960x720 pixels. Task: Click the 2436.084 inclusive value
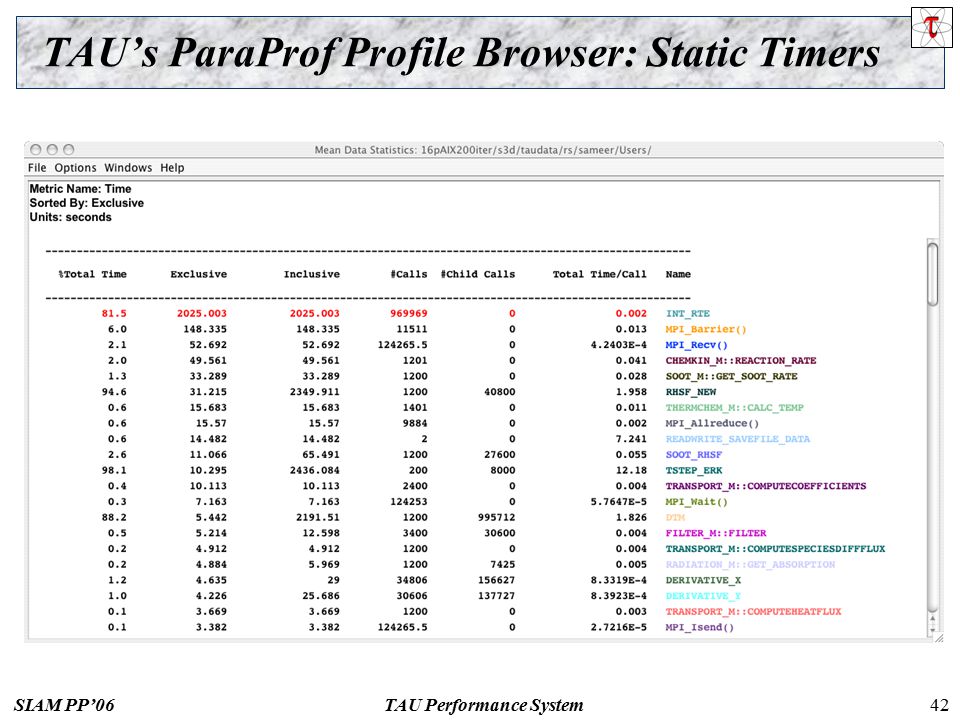point(315,471)
